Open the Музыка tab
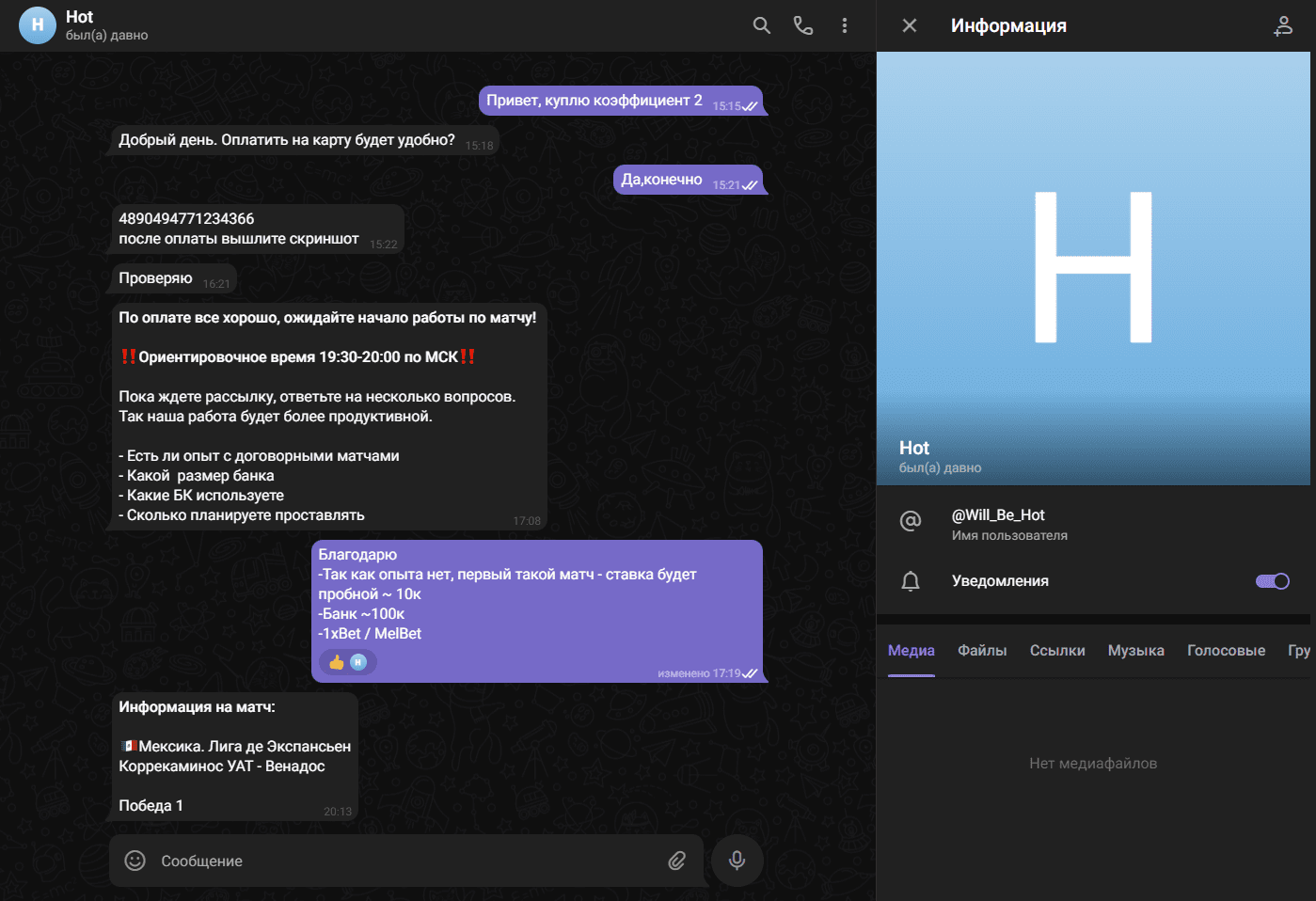The image size is (1316, 901). click(1135, 651)
